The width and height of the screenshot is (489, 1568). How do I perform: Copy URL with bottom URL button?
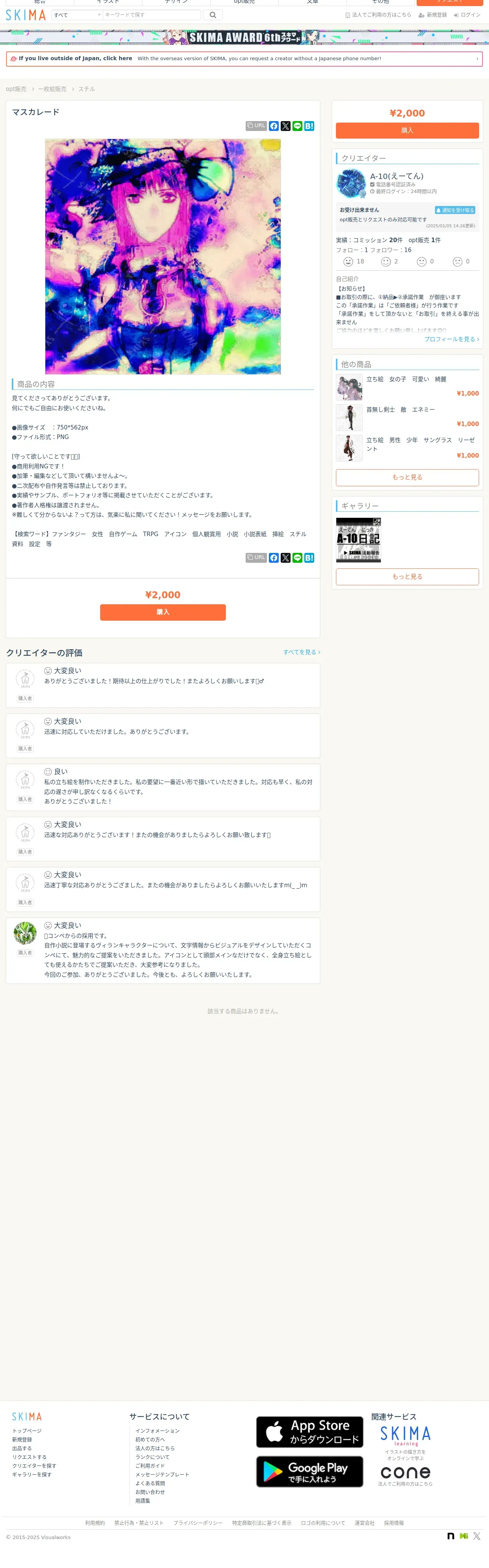[256, 557]
